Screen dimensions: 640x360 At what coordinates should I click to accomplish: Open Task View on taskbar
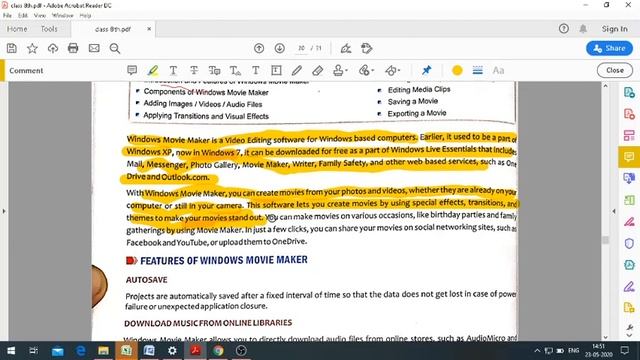point(34,351)
